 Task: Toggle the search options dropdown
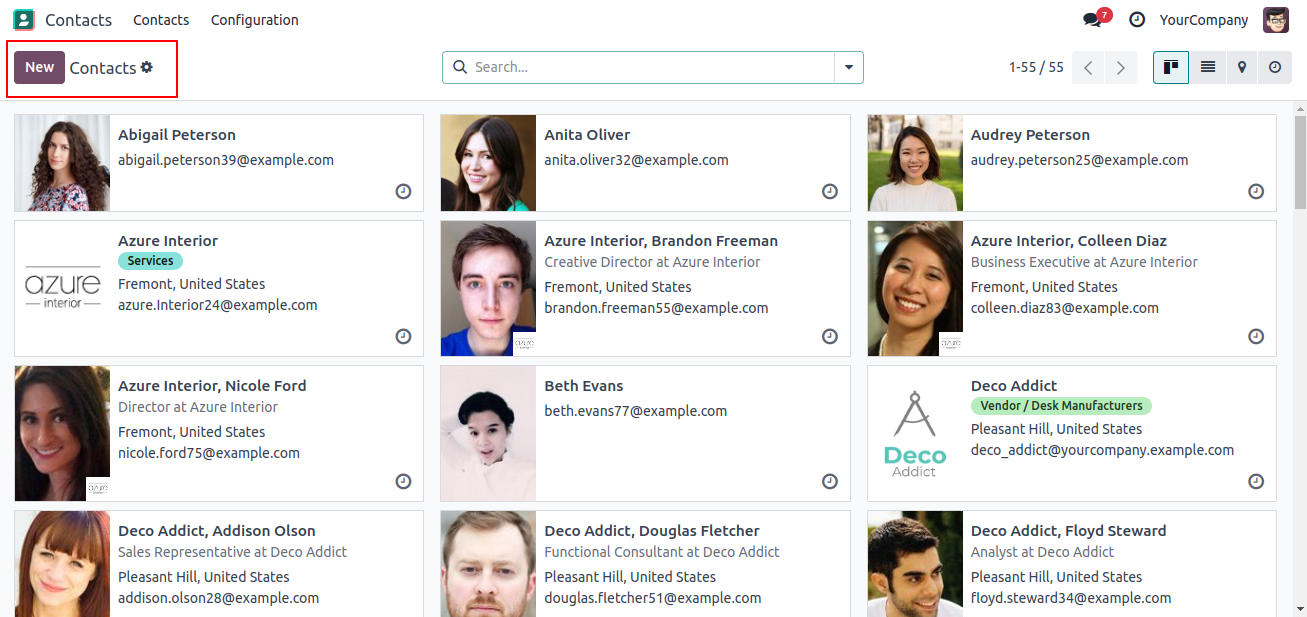click(x=849, y=67)
